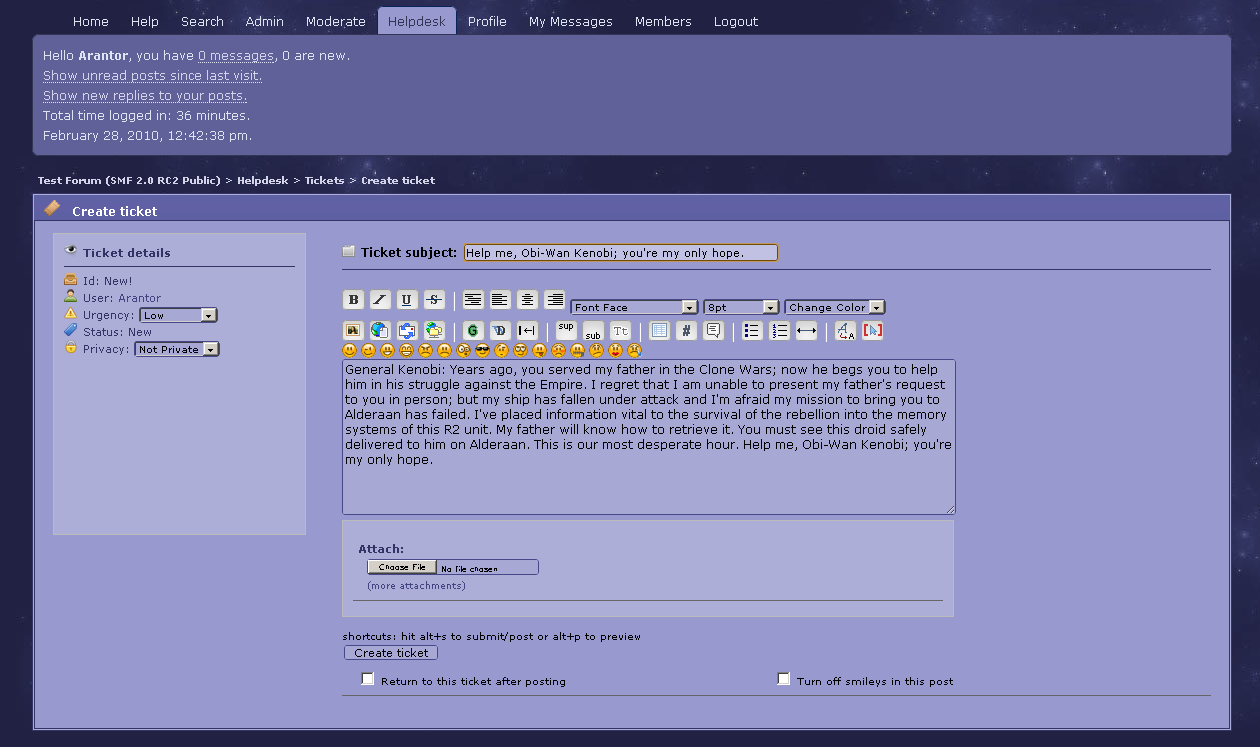
Task: Insert an image tag
Action: pyautogui.click(x=353, y=330)
